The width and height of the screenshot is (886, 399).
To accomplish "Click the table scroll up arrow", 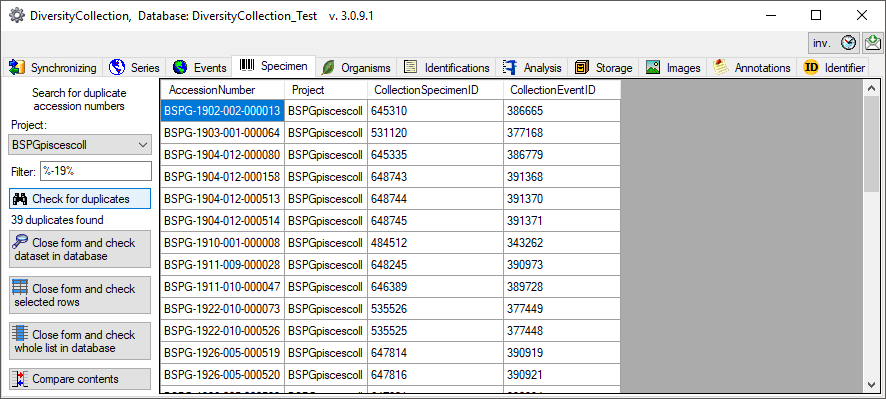I will pyautogui.click(x=871, y=88).
